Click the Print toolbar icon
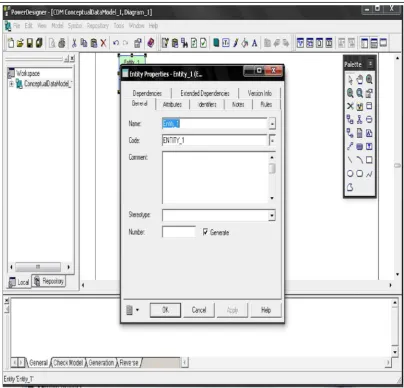This screenshot has height=388, width=404. (x=62, y=43)
